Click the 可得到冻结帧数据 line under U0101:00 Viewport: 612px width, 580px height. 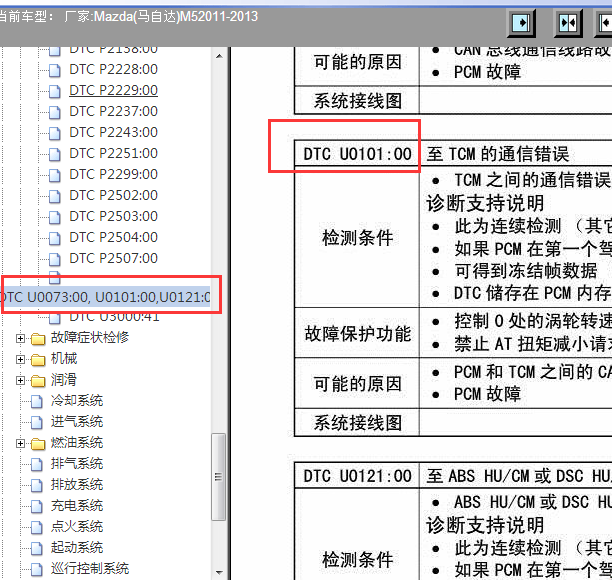pyautogui.click(x=526, y=271)
